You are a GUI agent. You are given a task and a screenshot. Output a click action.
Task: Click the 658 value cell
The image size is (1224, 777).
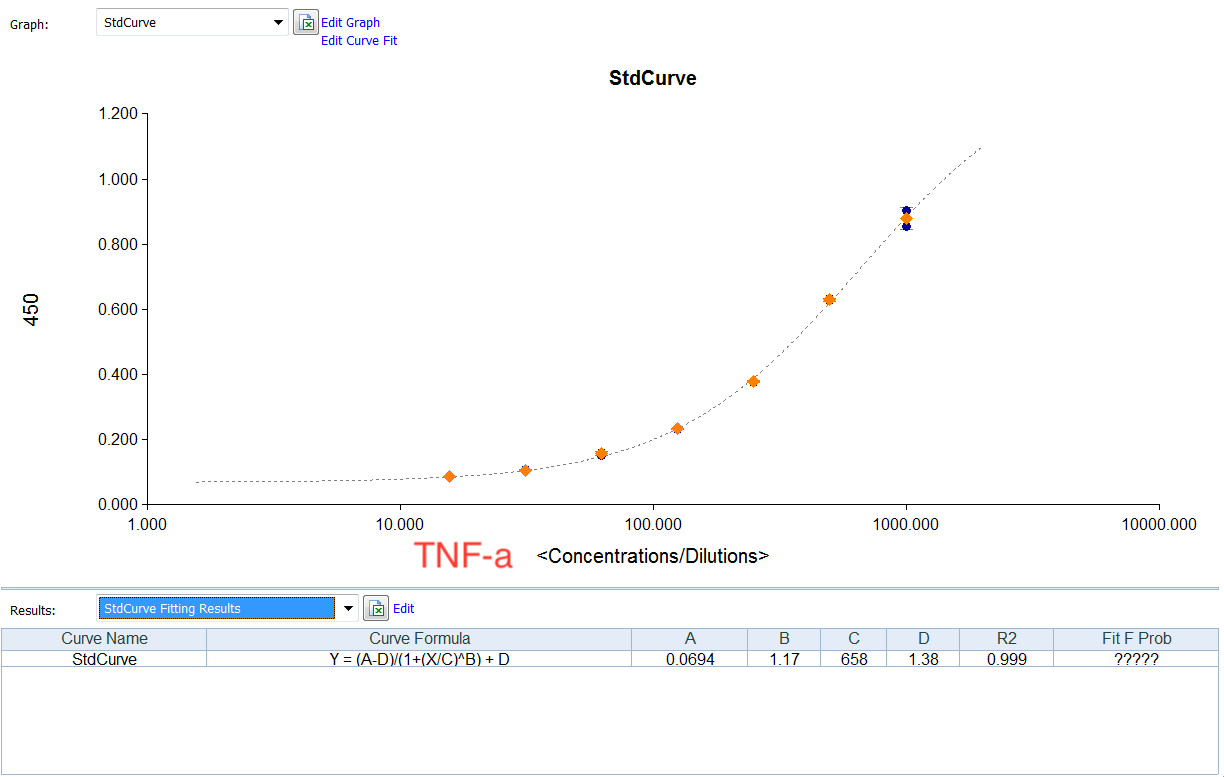[853, 660]
